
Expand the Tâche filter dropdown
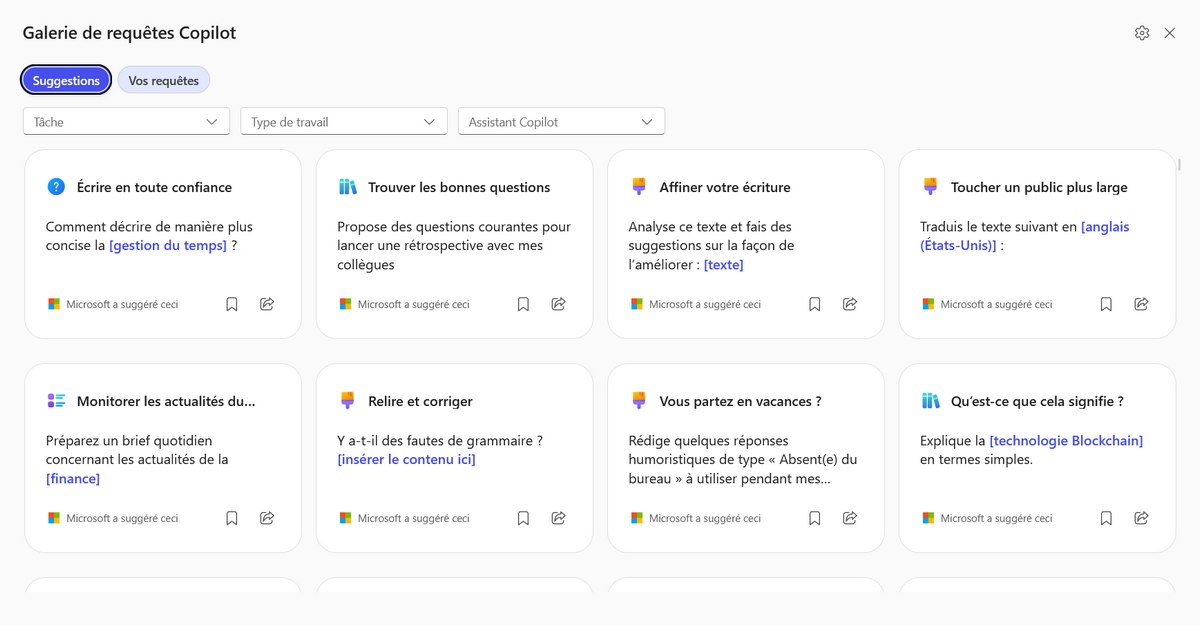click(126, 122)
